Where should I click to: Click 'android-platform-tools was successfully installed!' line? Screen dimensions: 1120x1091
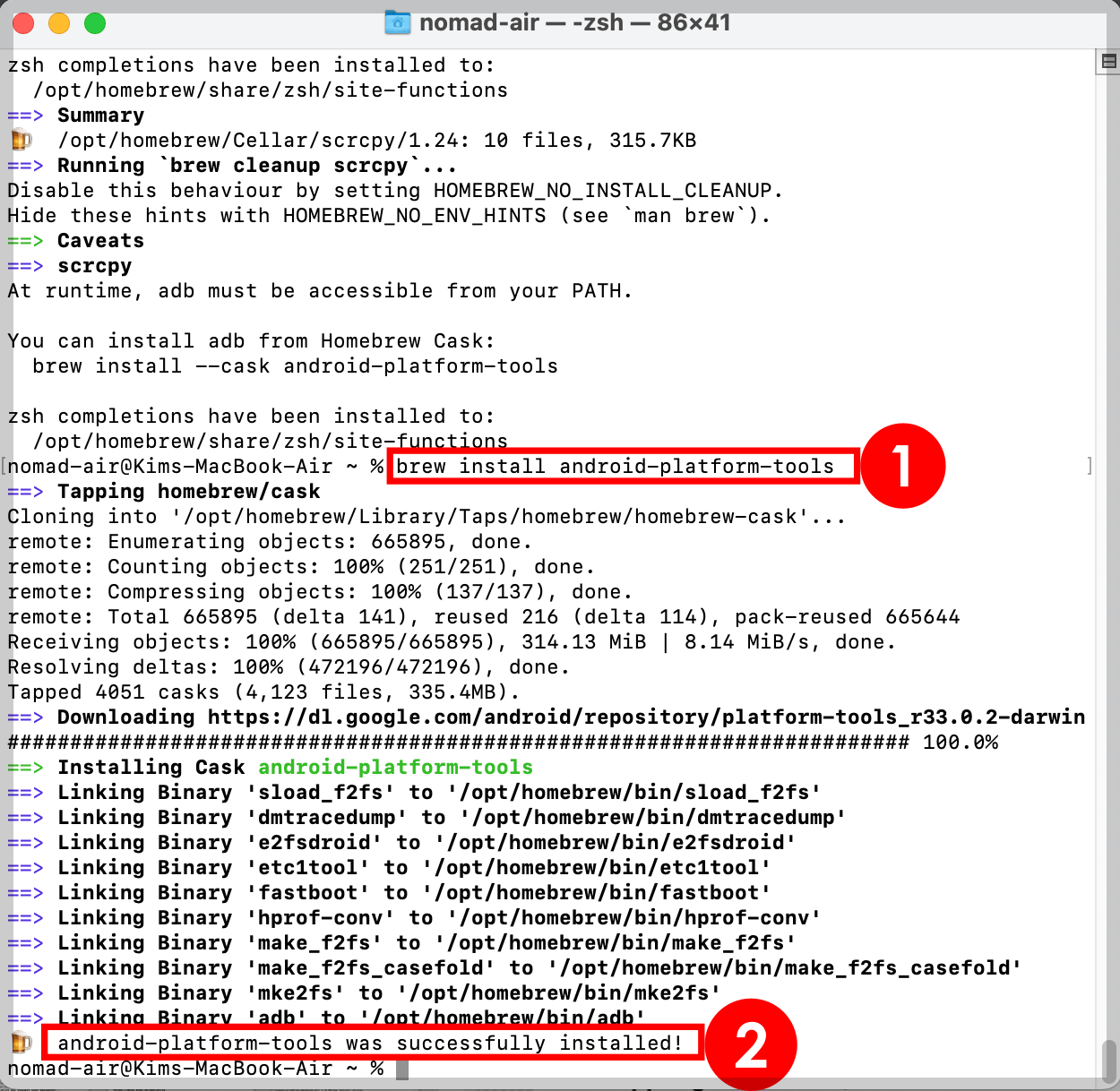point(370,1044)
